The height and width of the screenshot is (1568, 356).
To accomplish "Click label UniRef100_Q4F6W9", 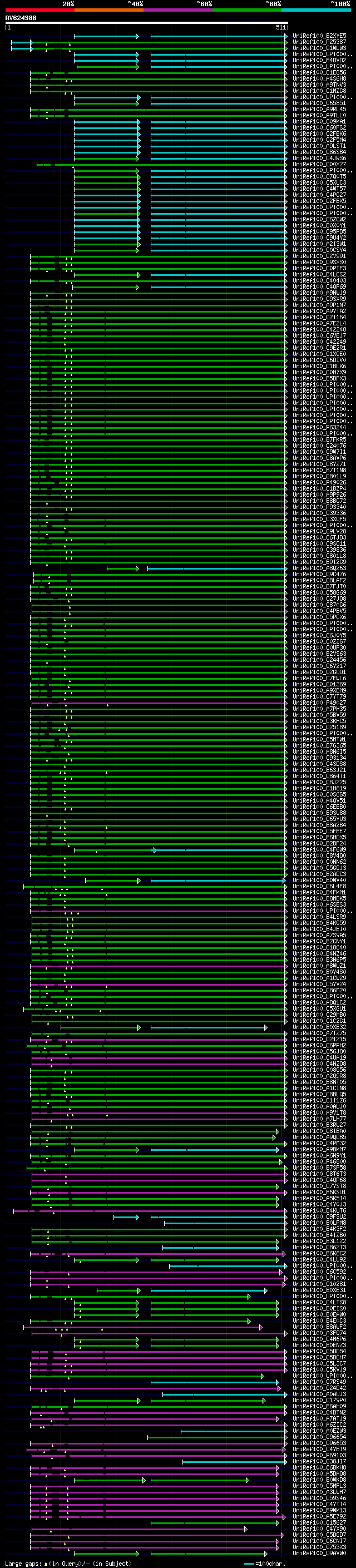I will [x=319, y=850].
